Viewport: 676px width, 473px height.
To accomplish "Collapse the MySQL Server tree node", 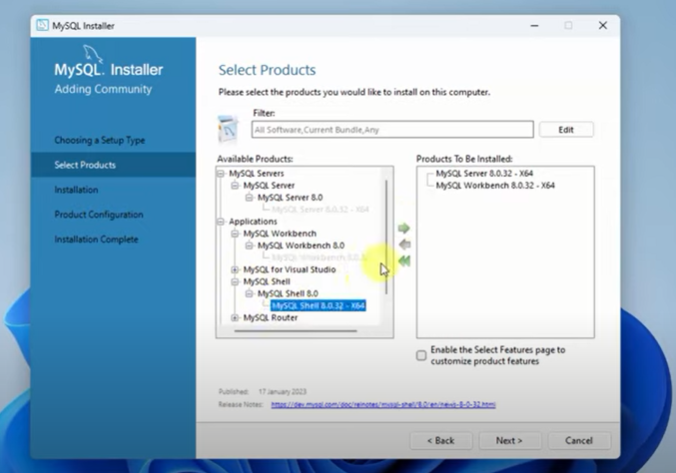I will point(235,185).
